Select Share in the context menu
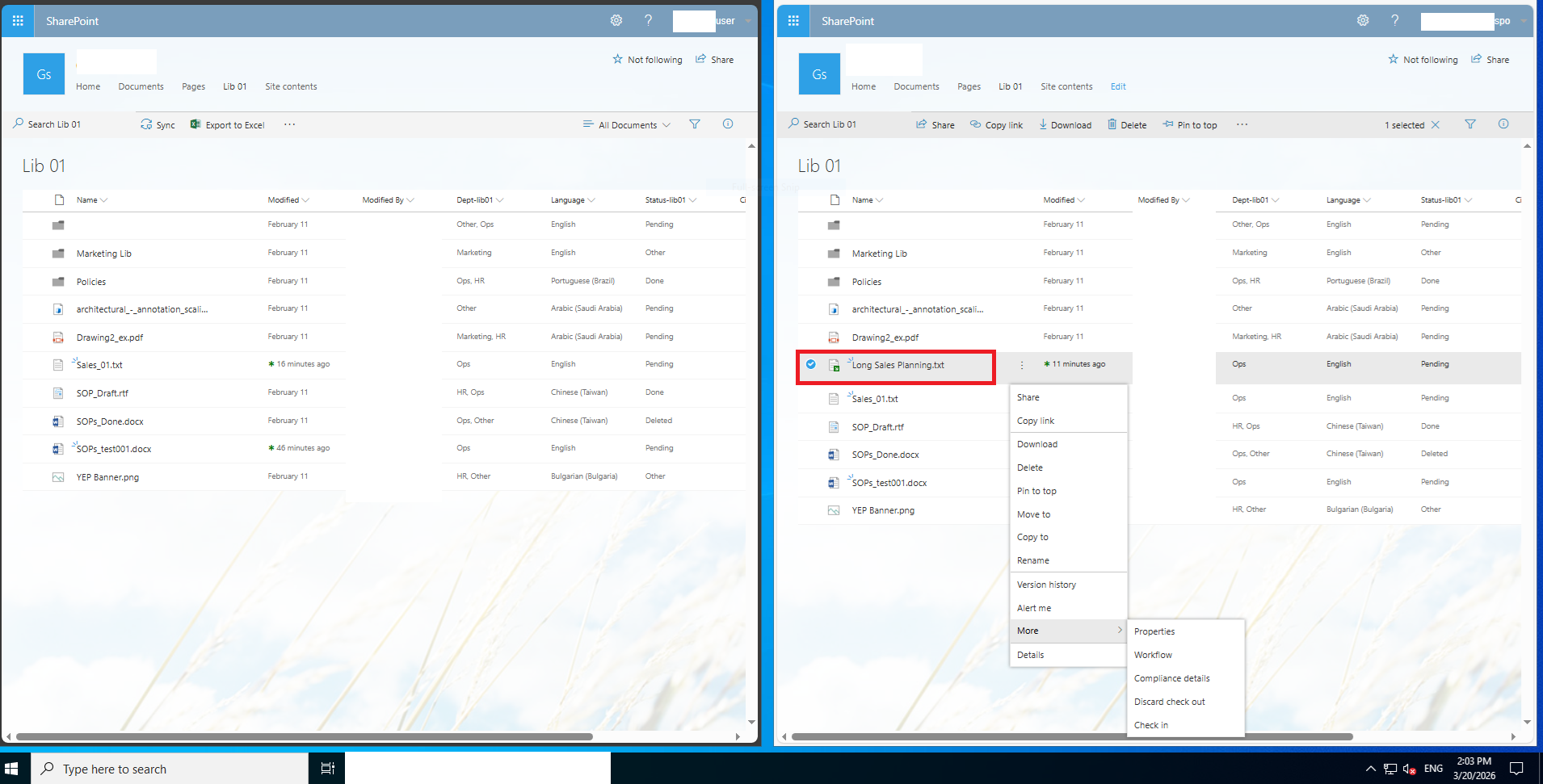 [1068, 397]
